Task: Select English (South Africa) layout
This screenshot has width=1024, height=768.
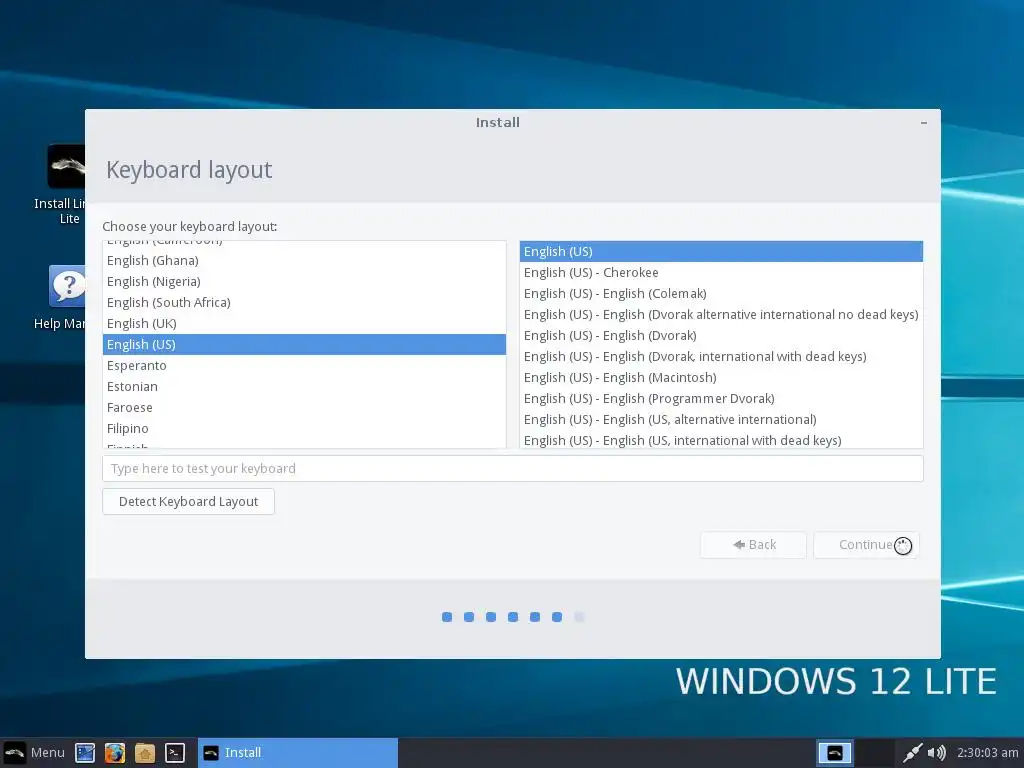Action: click(x=304, y=302)
